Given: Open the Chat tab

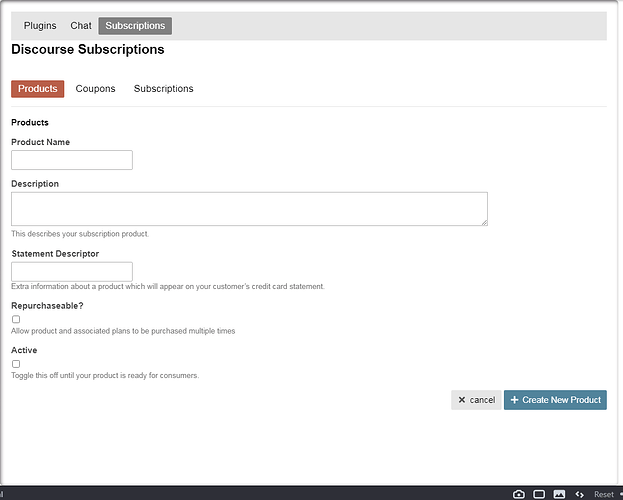Looking at the screenshot, I should pyautogui.click(x=81, y=25).
